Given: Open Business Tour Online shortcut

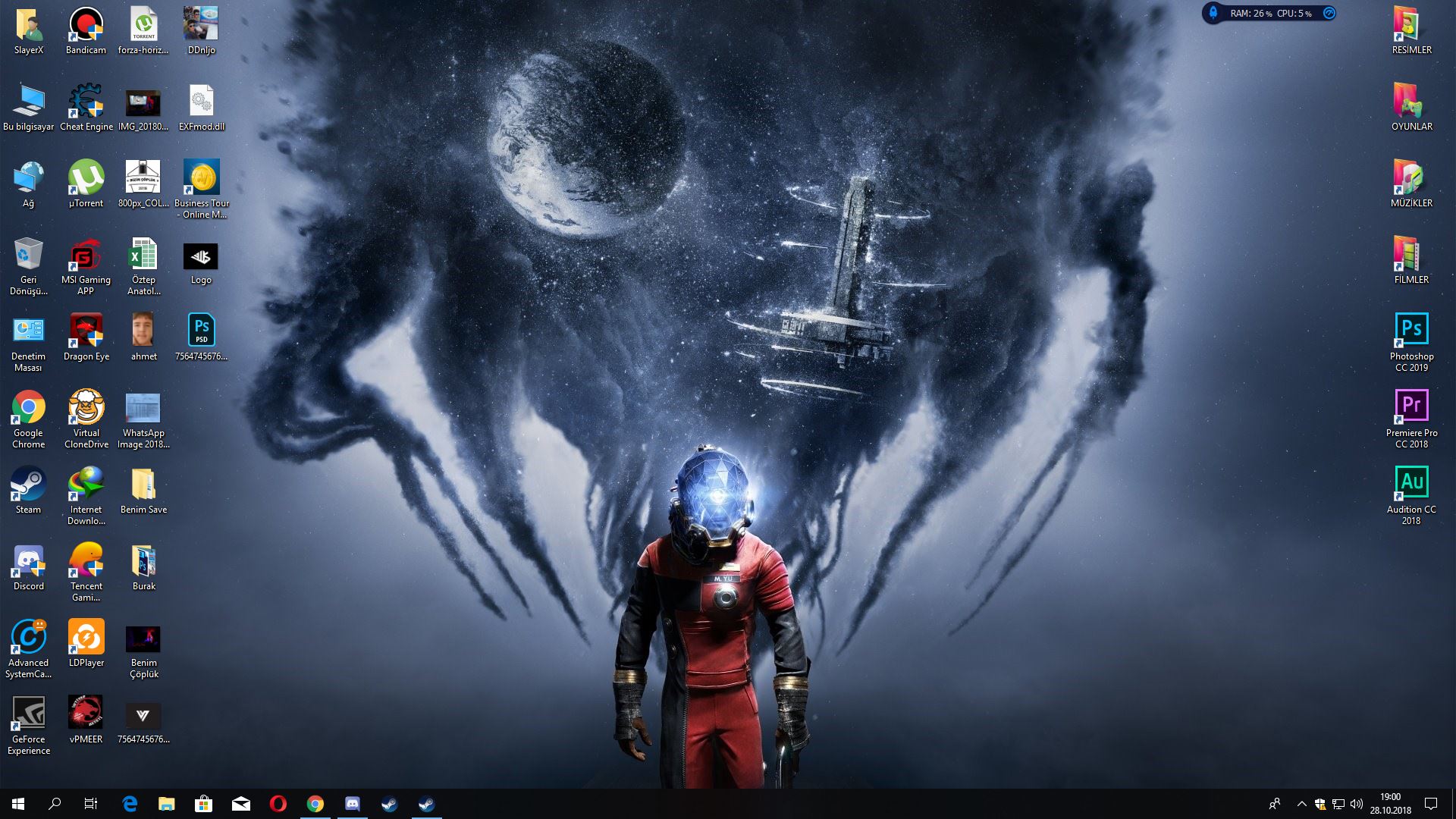Looking at the screenshot, I should pyautogui.click(x=201, y=189).
